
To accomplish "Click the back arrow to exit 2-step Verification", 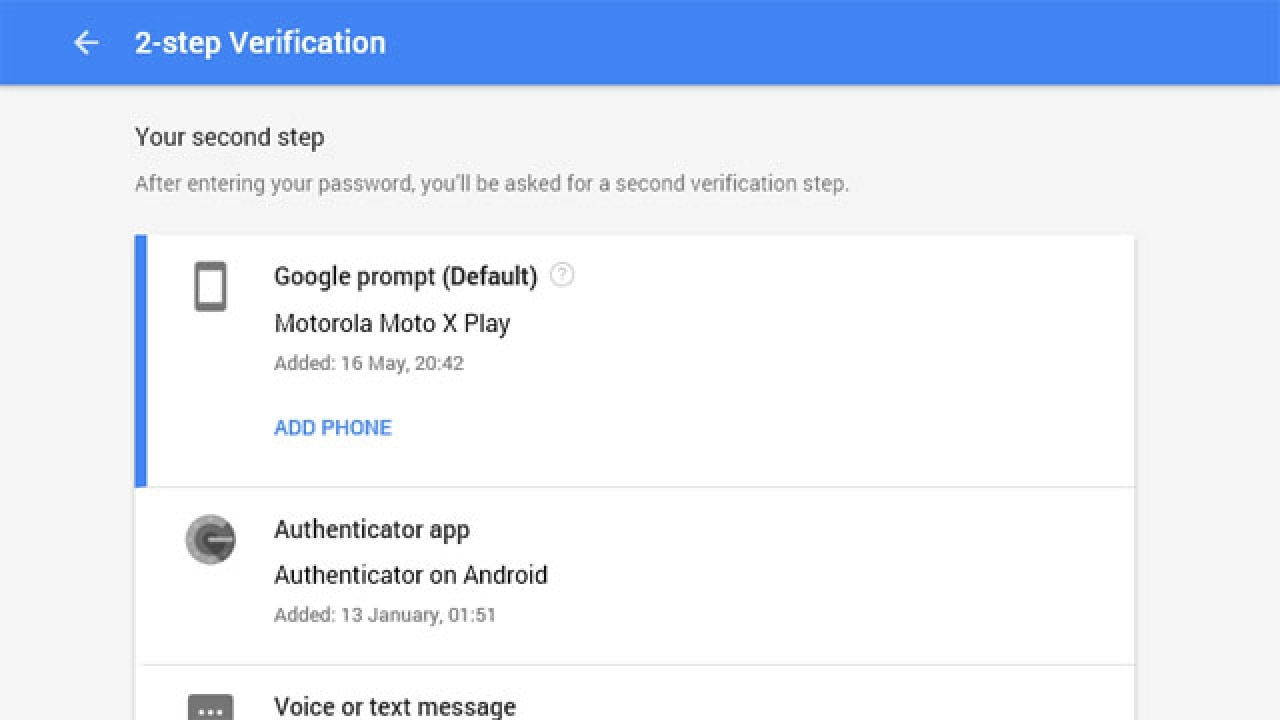I will (x=86, y=42).
